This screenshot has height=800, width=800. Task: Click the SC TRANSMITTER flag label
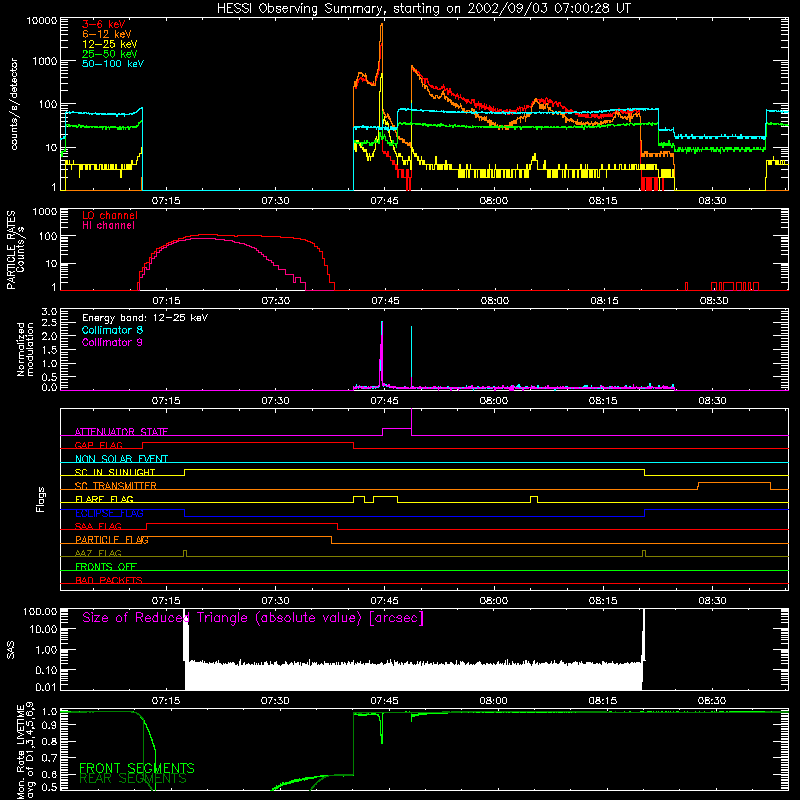coord(116,485)
